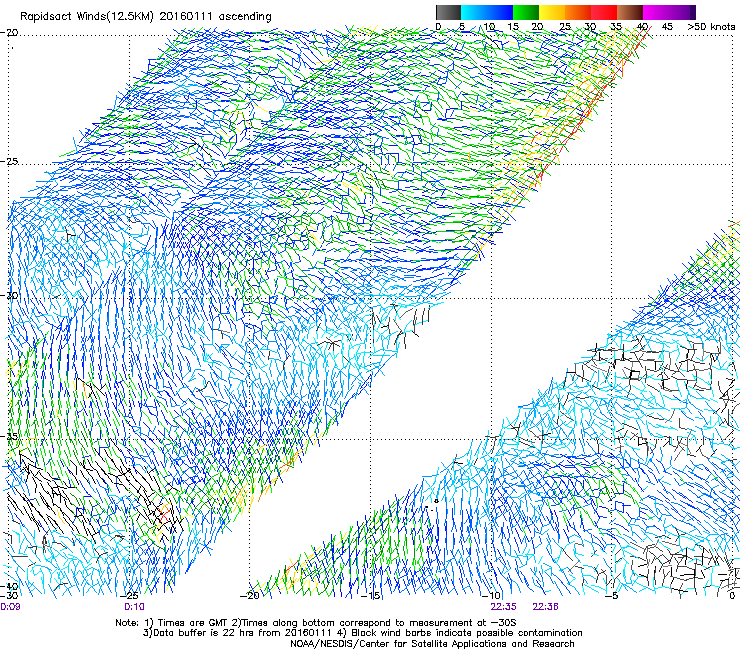Click the purple "0:10" overpass time
Viewport: 740px width, 650px height.
[135, 607]
